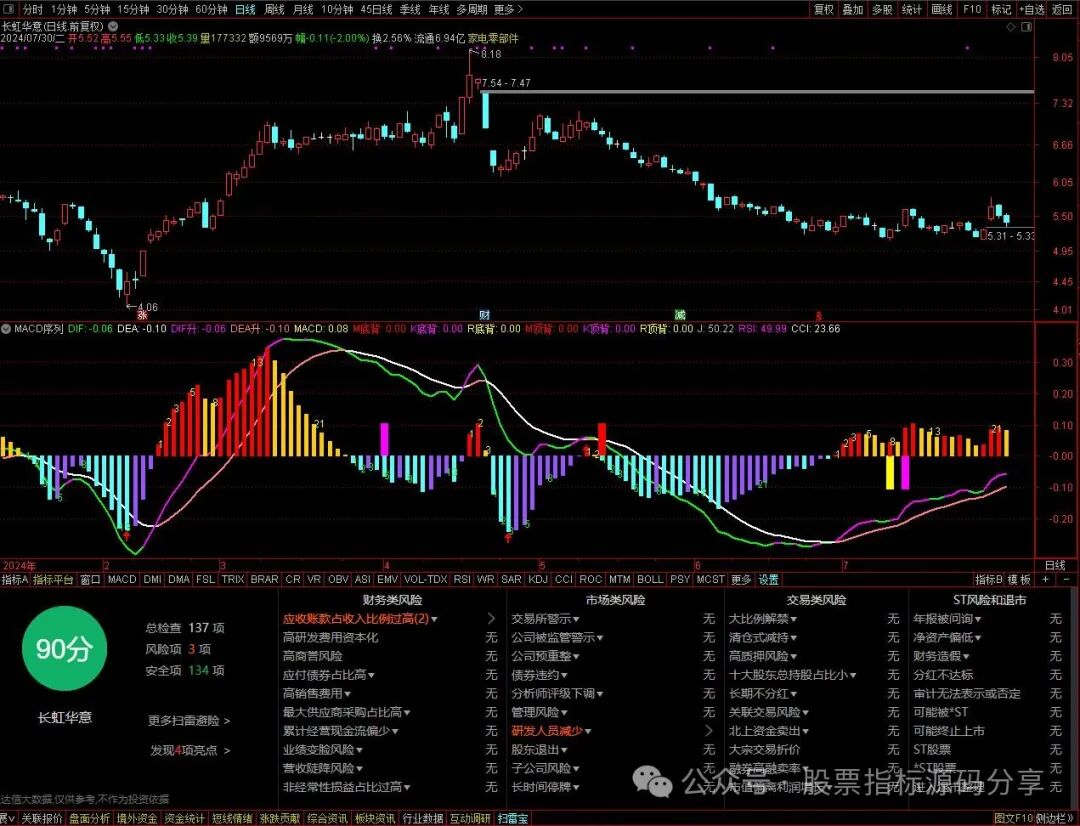Open the 指标平台 panel
1080x826 pixels.
(x=53, y=579)
